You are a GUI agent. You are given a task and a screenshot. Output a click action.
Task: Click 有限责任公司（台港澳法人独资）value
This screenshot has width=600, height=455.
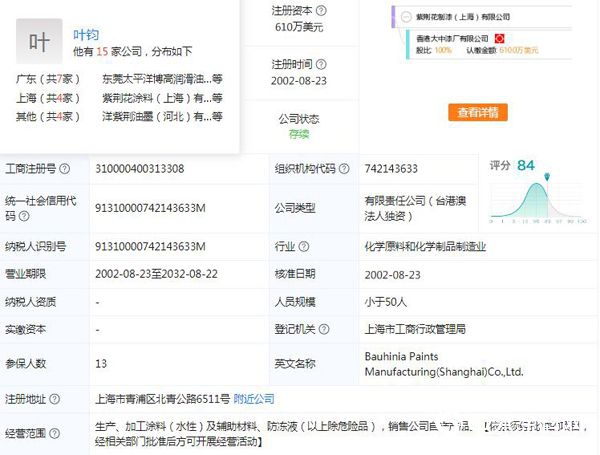(x=415, y=208)
